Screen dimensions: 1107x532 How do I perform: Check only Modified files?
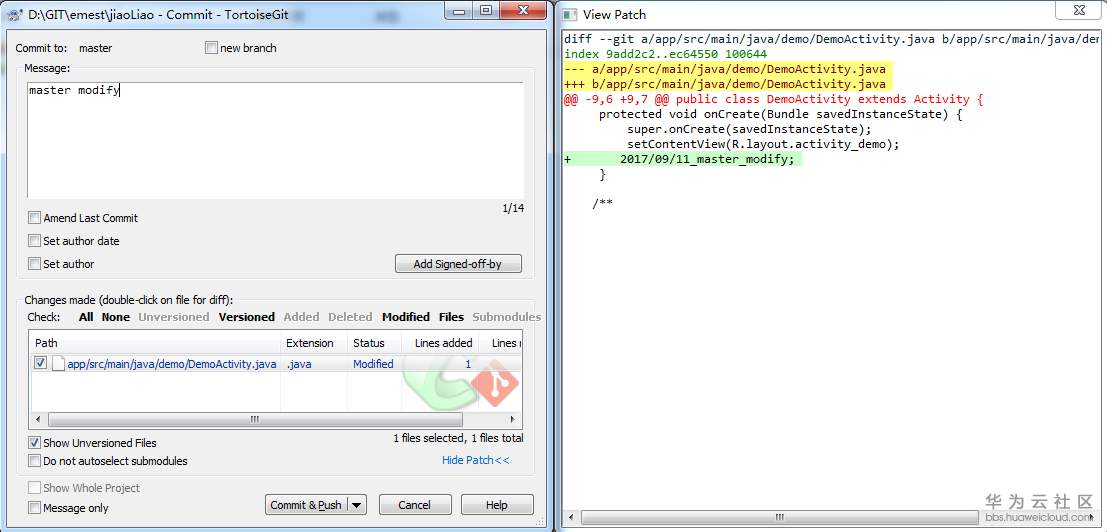(406, 317)
